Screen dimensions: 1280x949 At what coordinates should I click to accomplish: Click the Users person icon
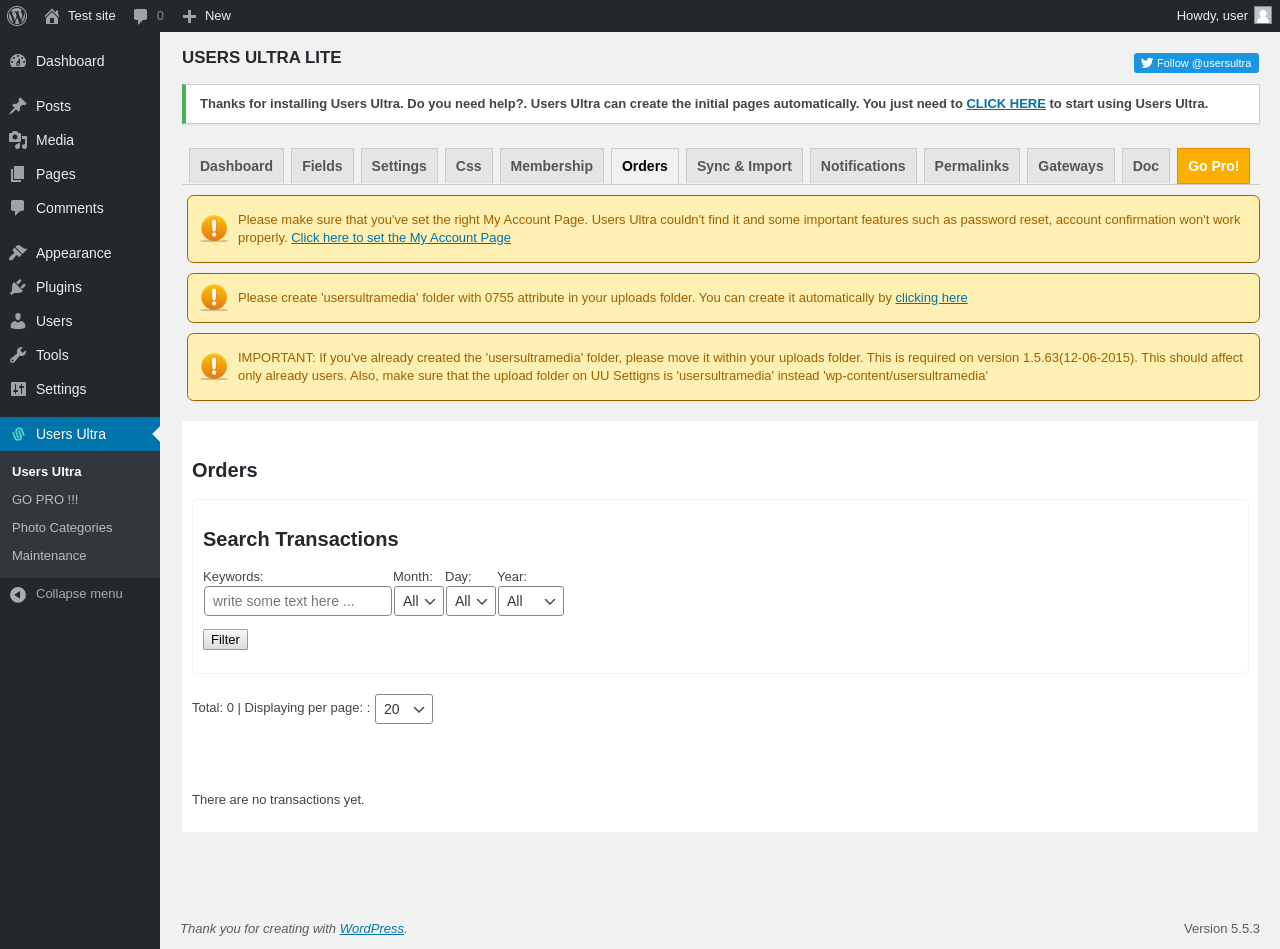coord(18,321)
